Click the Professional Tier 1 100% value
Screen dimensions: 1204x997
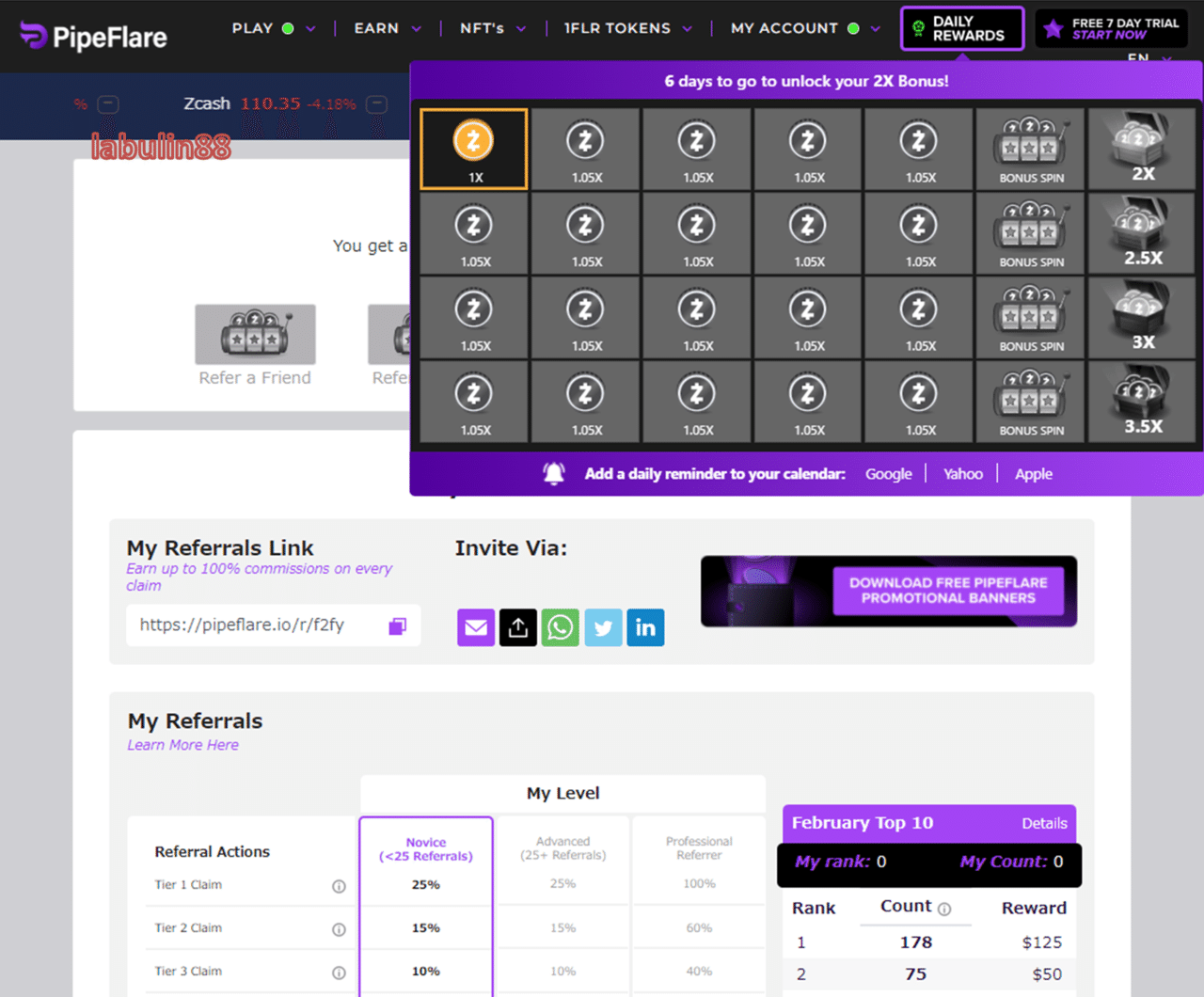click(699, 884)
